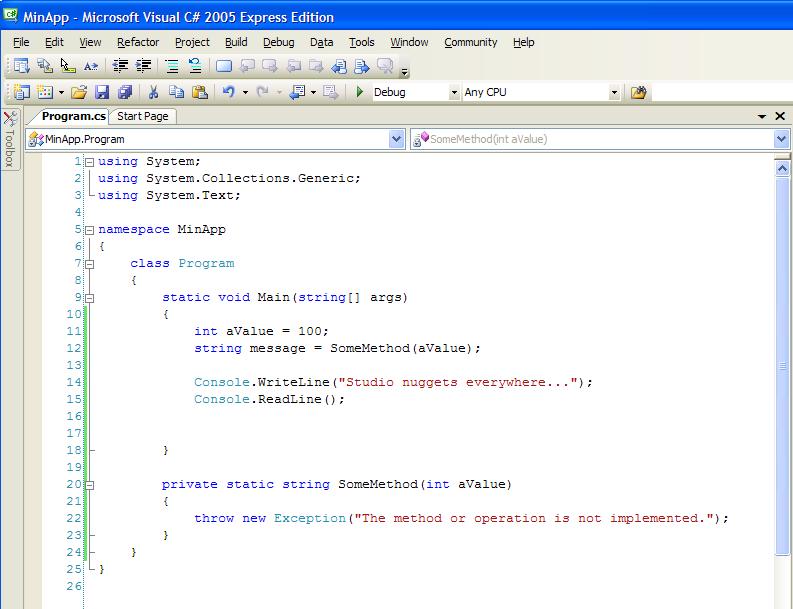Open the active files list arrow
Image resolution: width=793 pixels, height=609 pixels.
762,117
